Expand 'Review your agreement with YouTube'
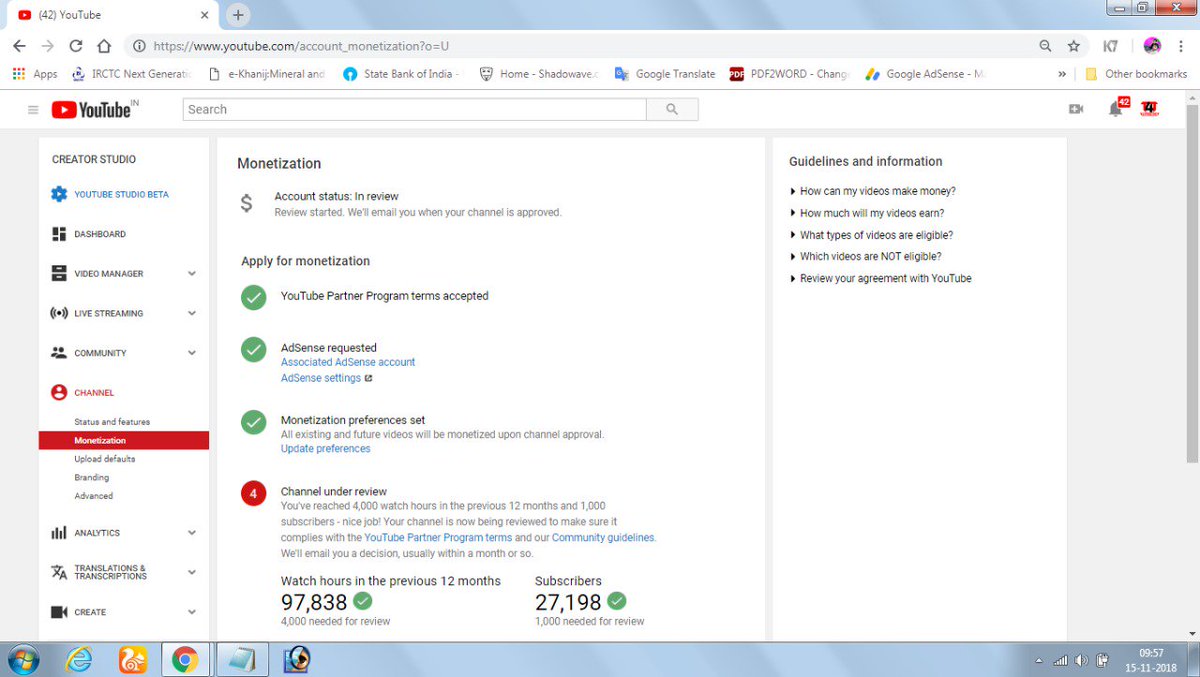Image resolution: width=1200 pixels, height=677 pixels. pyautogui.click(x=880, y=279)
